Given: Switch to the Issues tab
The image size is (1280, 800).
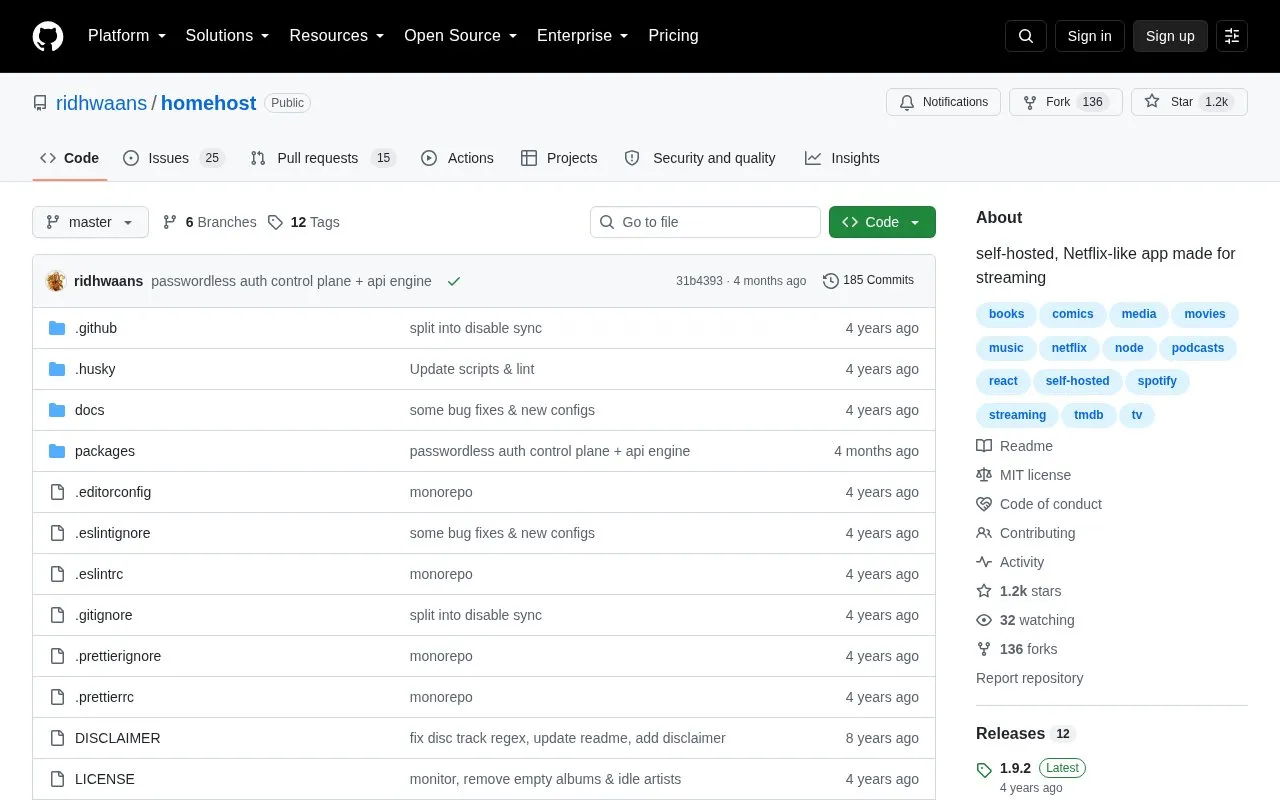Looking at the screenshot, I should click(x=174, y=158).
